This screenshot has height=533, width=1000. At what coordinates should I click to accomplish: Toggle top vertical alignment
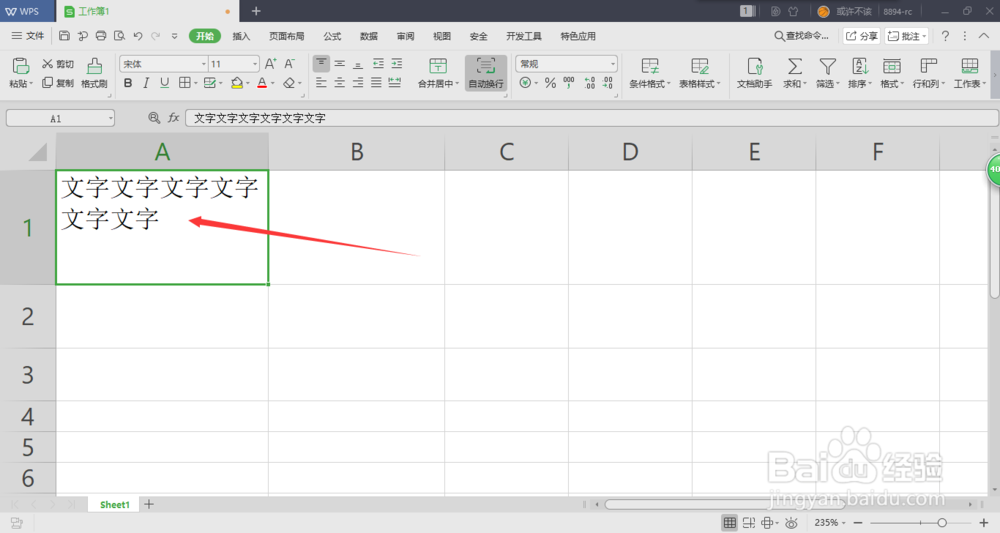click(x=321, y=63)
